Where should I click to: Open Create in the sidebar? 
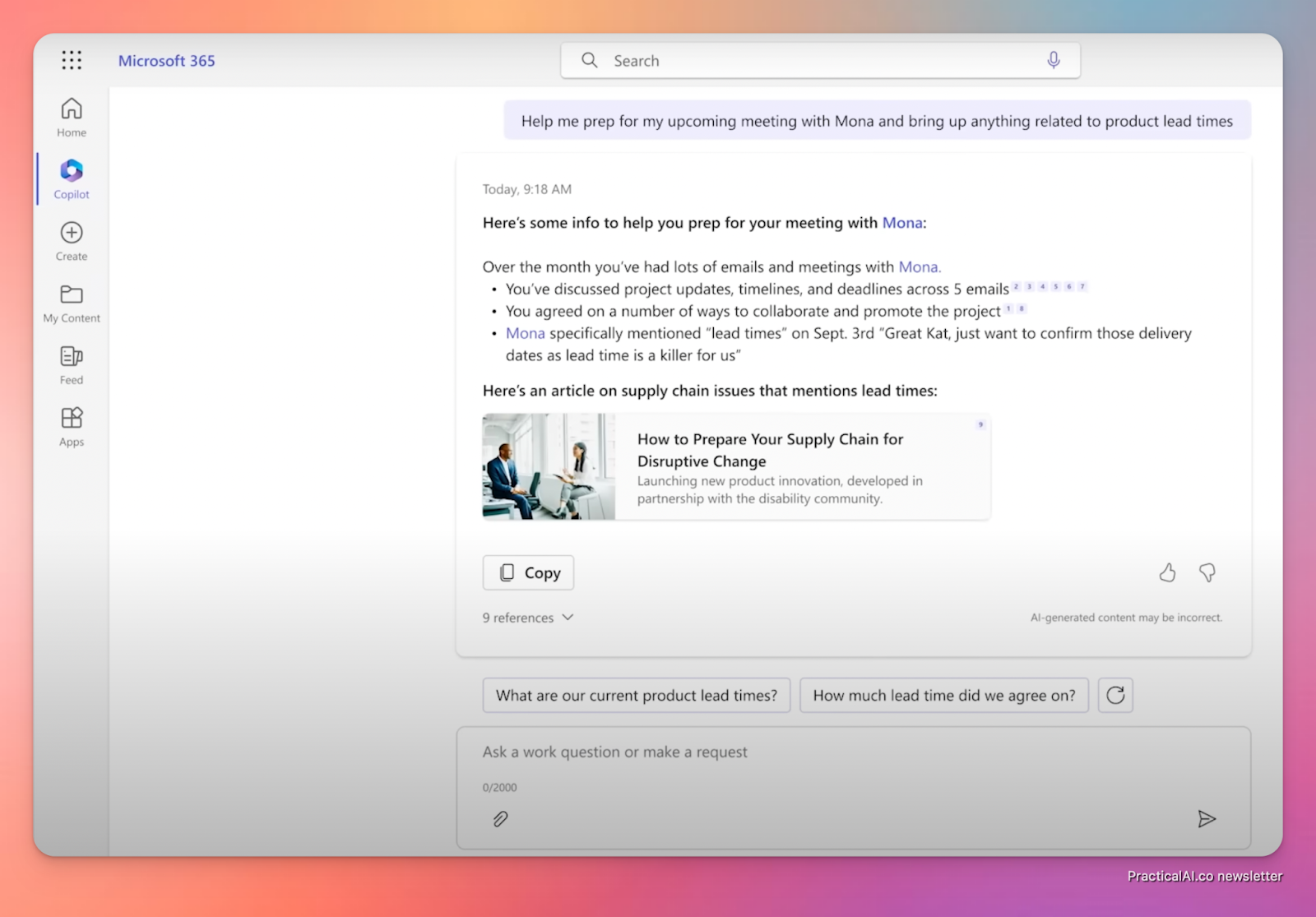(x=72, y=241)
